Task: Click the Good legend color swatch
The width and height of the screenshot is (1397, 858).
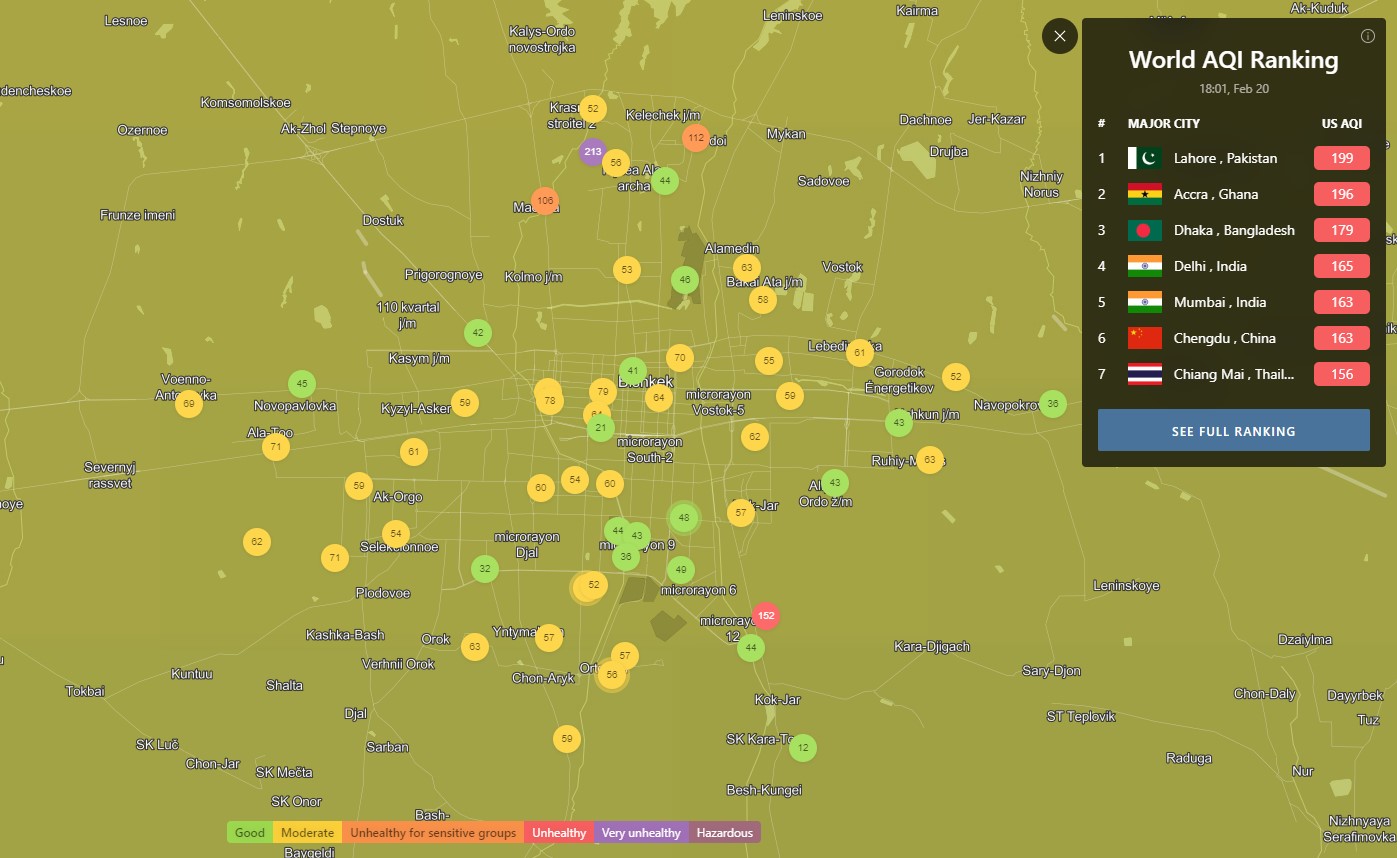Action: coord(250,832)
